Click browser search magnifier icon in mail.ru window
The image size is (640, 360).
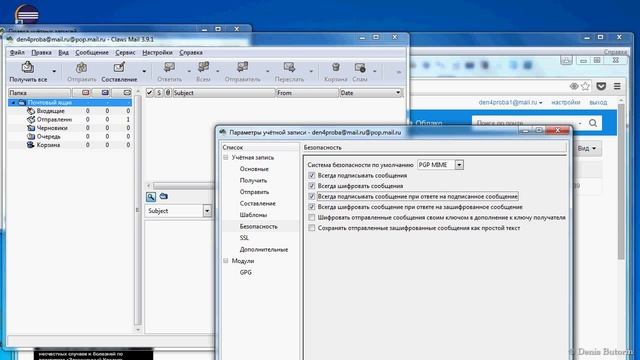click(593, 123)
